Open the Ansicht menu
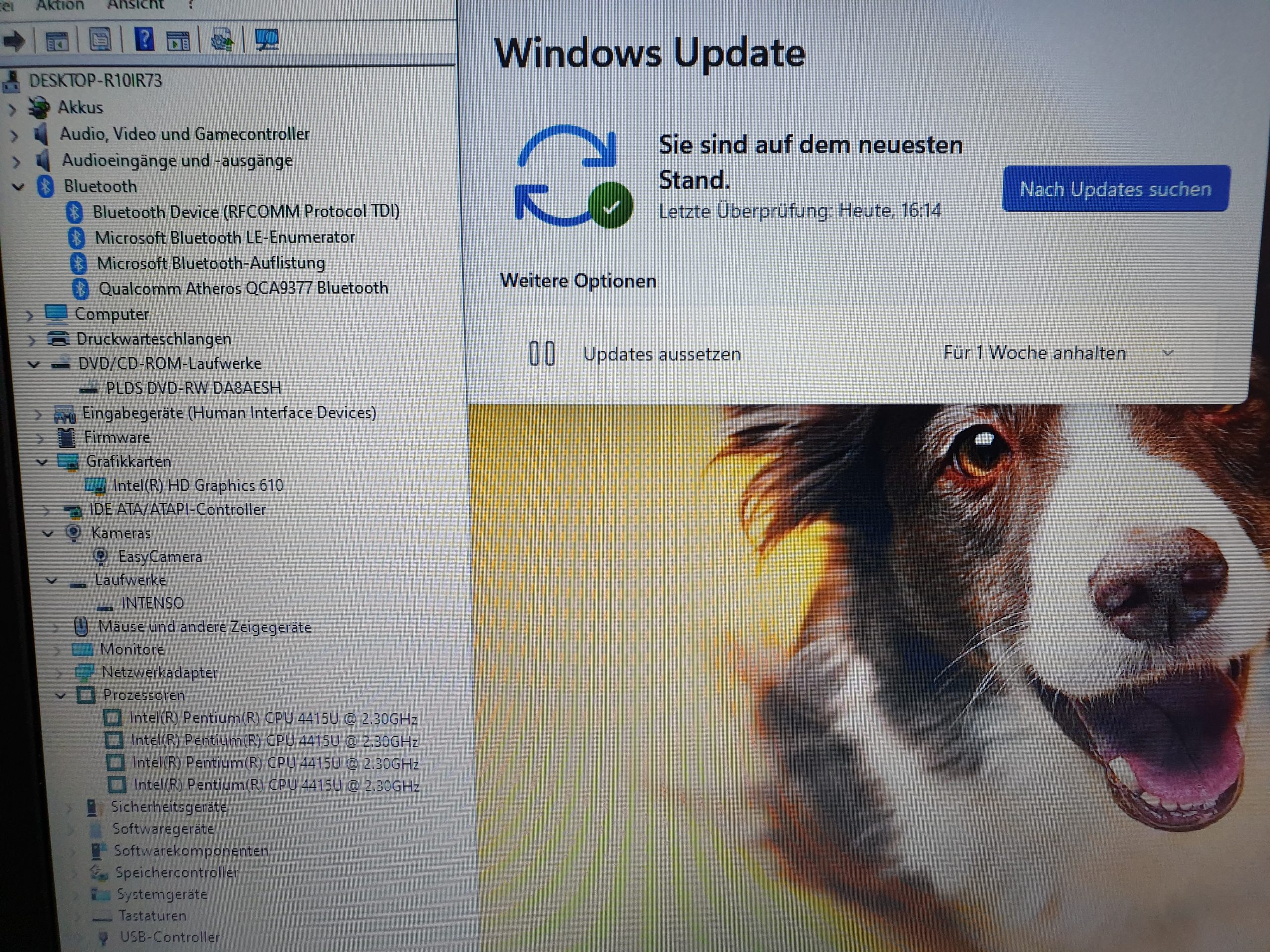This screenshot has height=952, width=1270. [x=135, y=5]
